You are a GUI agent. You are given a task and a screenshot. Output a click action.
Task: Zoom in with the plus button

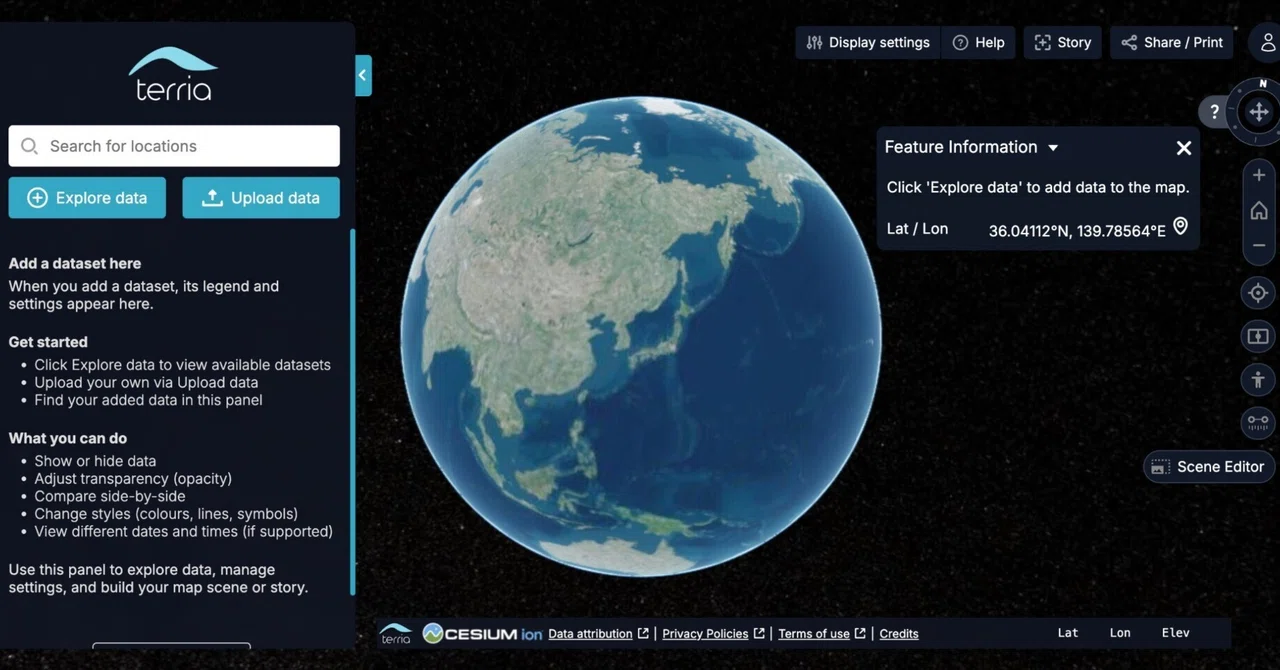click(1259, 175)
